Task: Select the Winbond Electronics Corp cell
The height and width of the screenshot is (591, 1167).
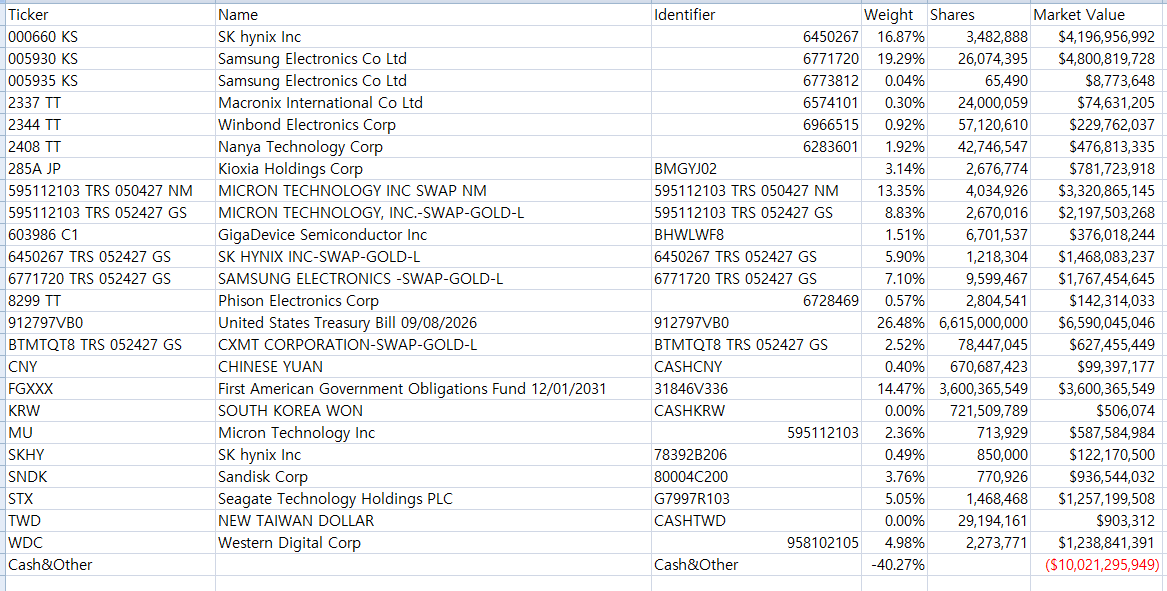Action: (433, 124)
